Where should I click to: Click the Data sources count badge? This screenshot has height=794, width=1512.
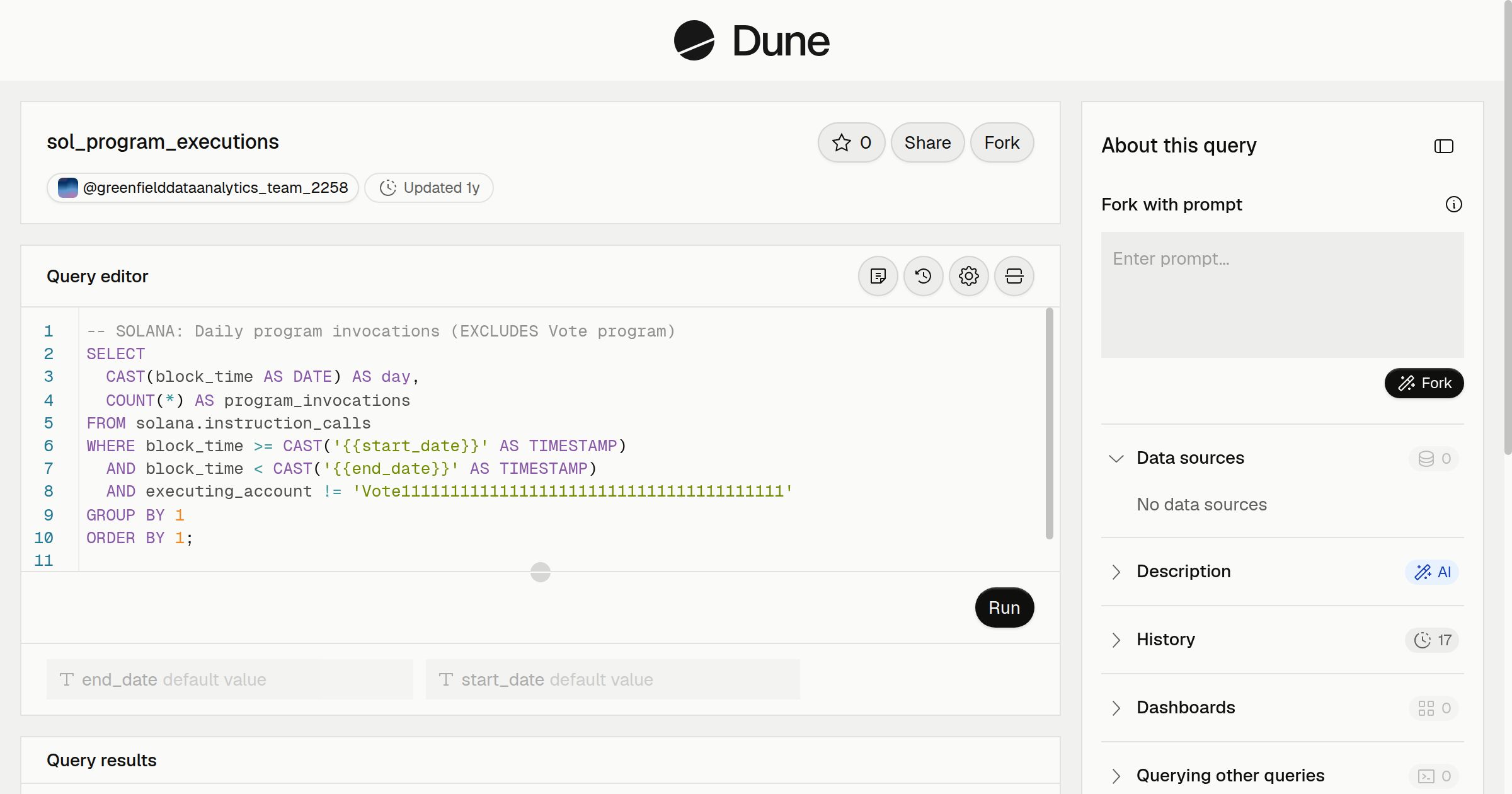[1434, 458]
